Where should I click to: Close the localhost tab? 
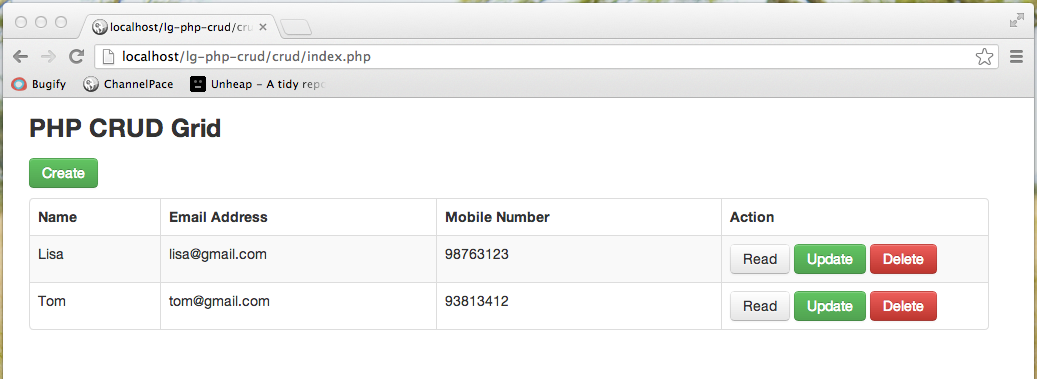263,27
